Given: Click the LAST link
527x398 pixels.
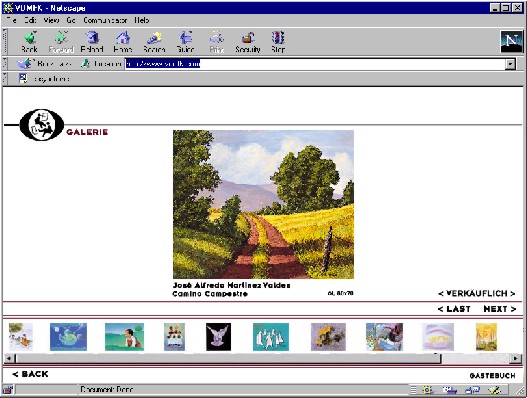Looking at the screenshot, I should tap(454, 309).
